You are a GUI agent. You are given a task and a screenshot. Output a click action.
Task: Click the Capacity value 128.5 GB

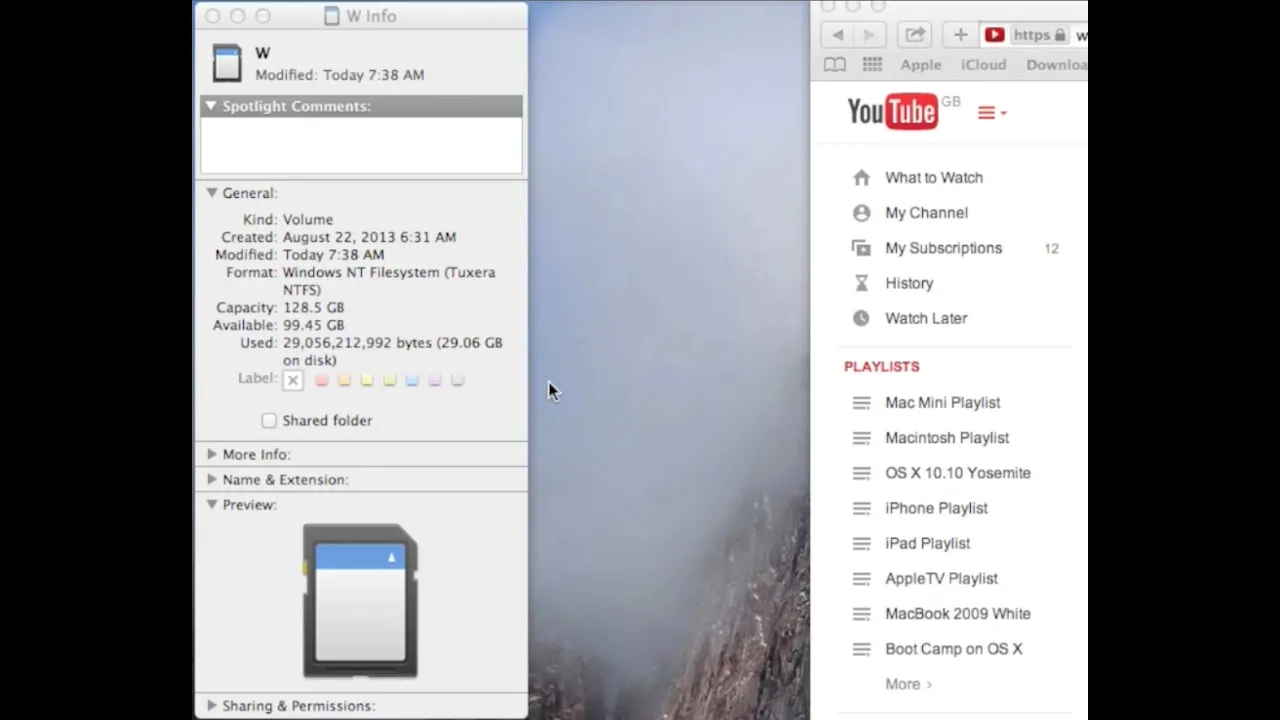[313, 308]
